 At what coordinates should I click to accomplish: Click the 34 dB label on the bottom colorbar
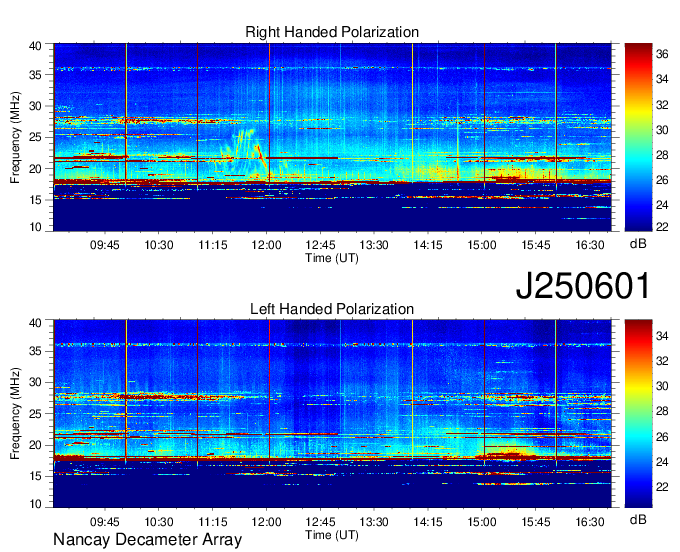(662, 336)
